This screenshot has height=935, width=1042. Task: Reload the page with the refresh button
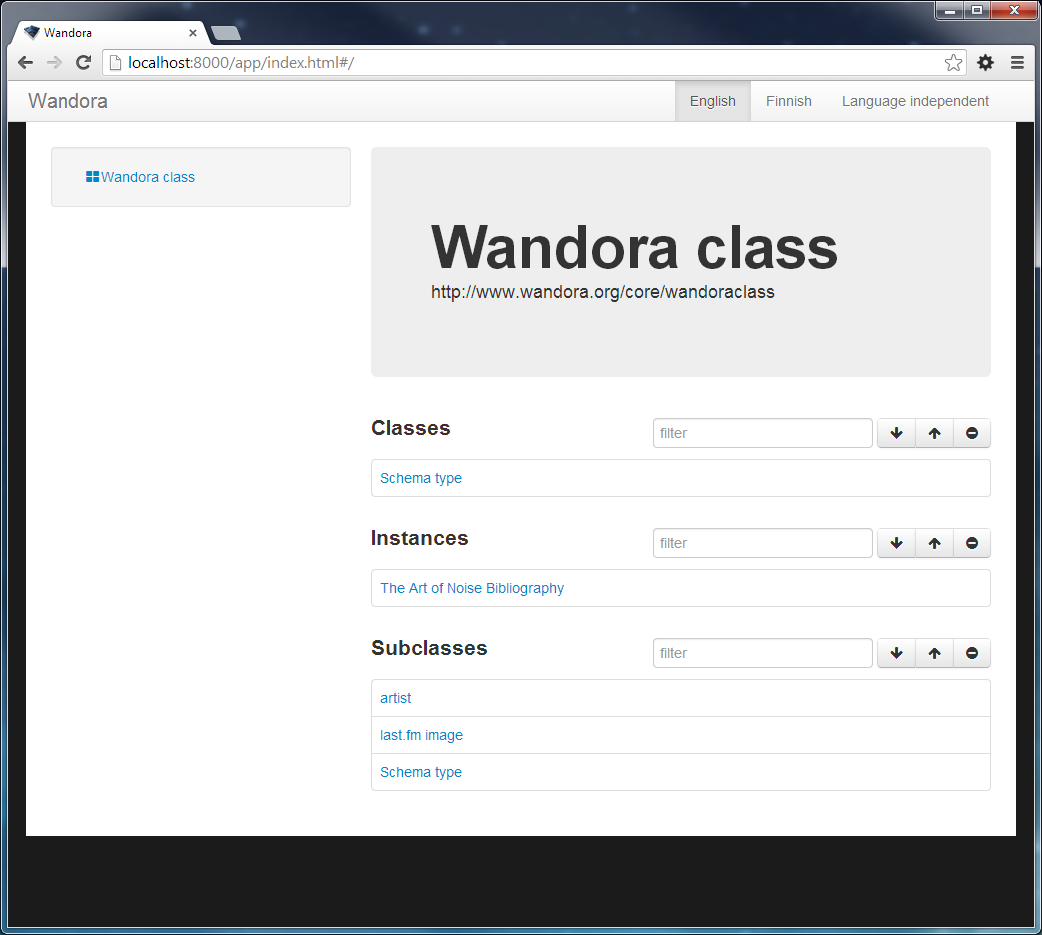click(84, 63)
